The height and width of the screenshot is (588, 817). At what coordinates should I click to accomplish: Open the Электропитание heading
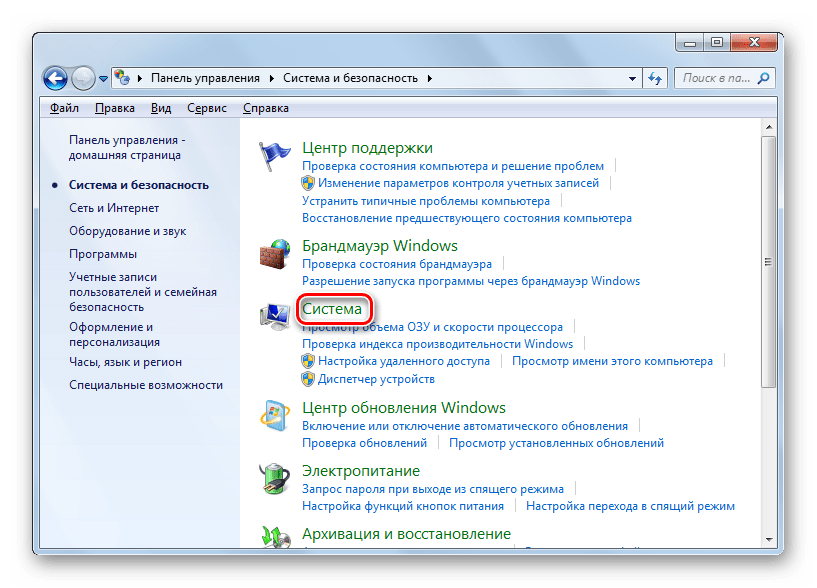(x=361, y=471)
